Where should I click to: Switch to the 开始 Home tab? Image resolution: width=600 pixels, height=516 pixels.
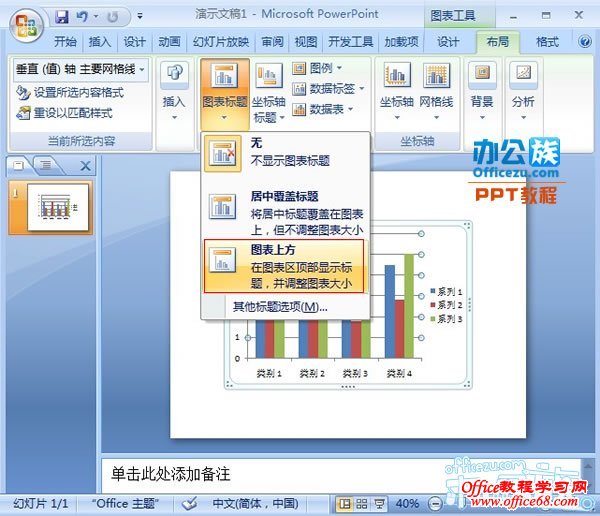coord(65,41)
